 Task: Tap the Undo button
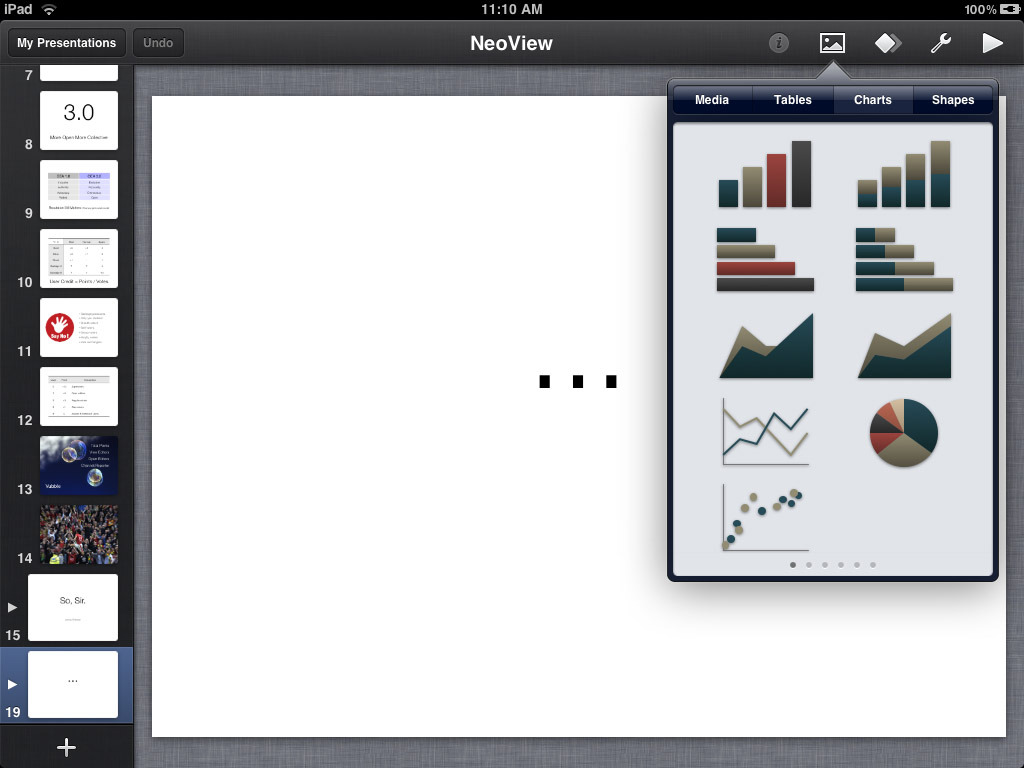(158, 43)
